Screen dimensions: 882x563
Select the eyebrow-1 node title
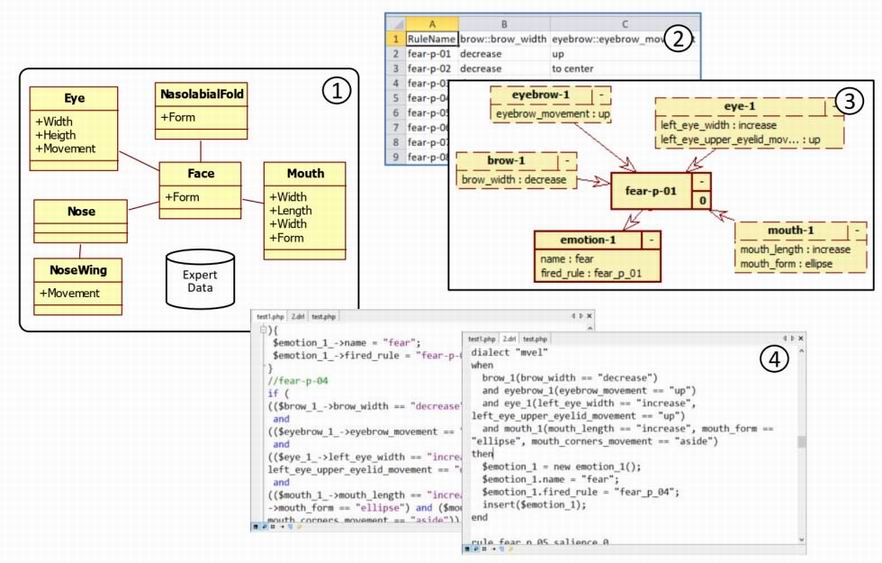point(541,95)
